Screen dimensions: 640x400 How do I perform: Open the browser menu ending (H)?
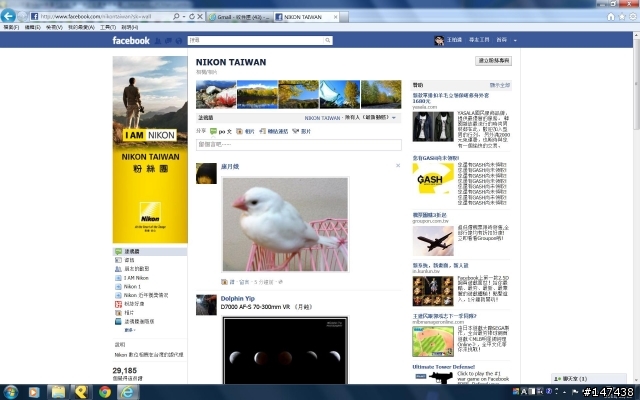point(130,27)
